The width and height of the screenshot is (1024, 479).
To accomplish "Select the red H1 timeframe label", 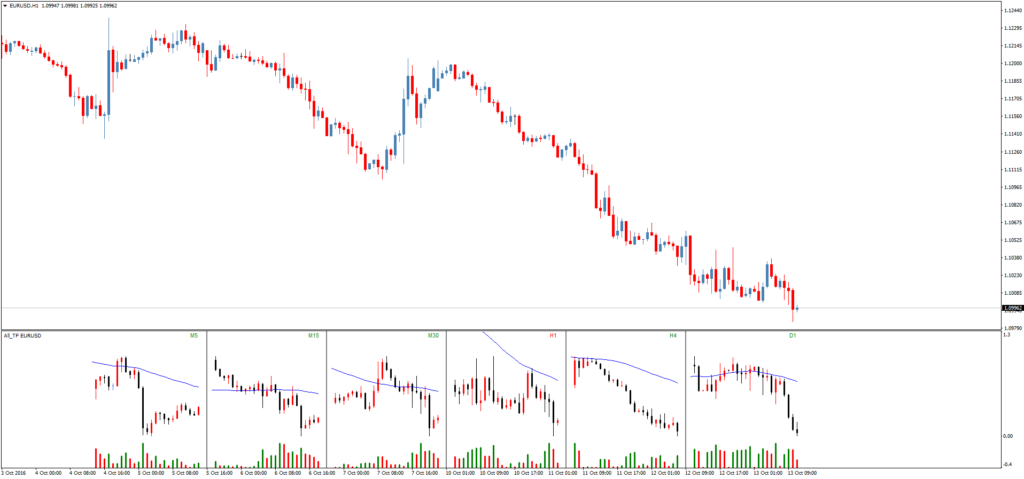I will tap(553, 336).
